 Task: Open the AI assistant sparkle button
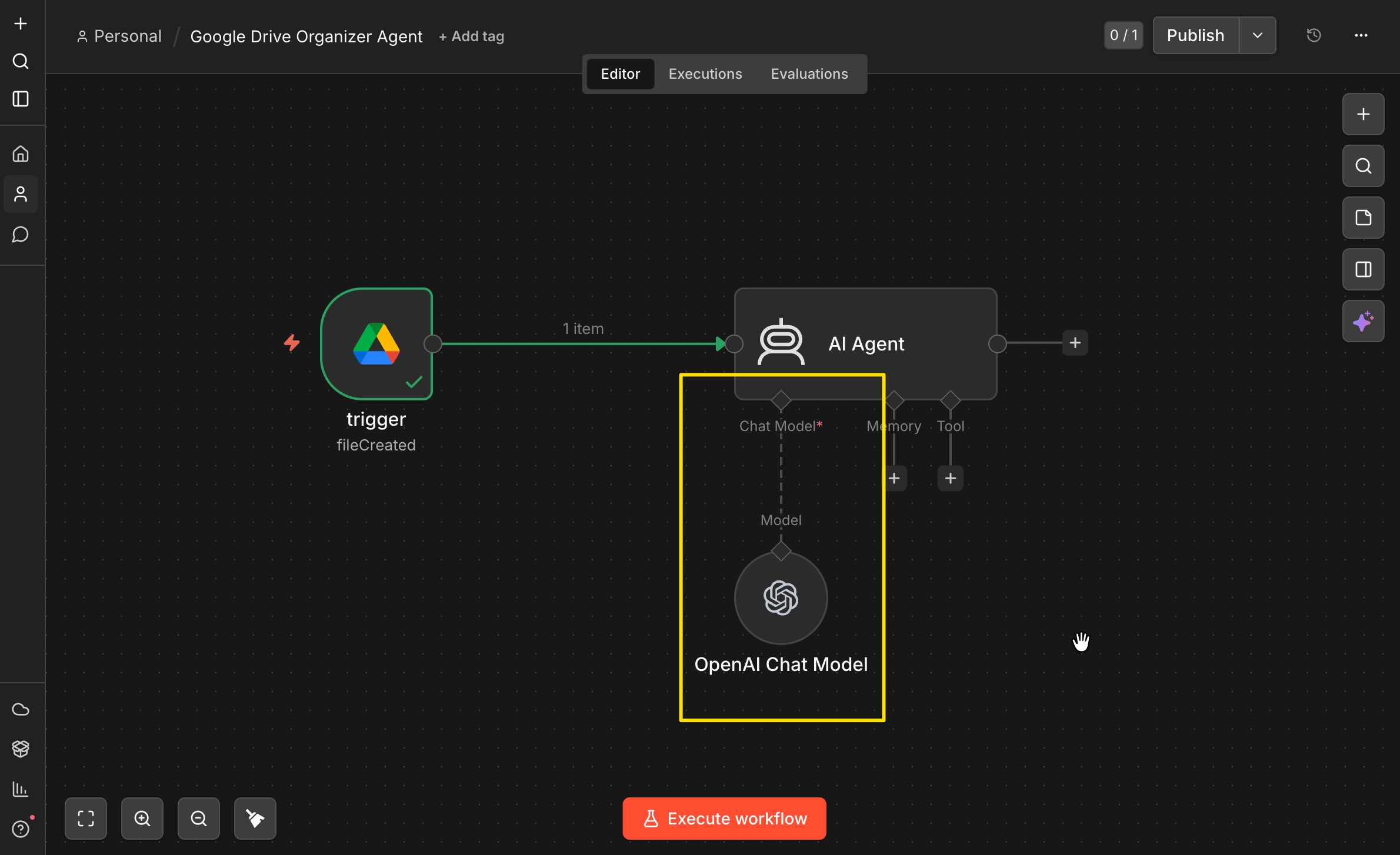[x=1364, y=321]
